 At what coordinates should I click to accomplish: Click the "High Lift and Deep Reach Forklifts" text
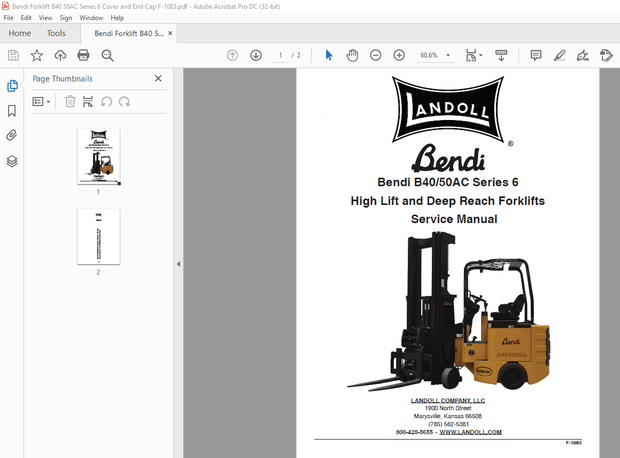coord(448,201)
